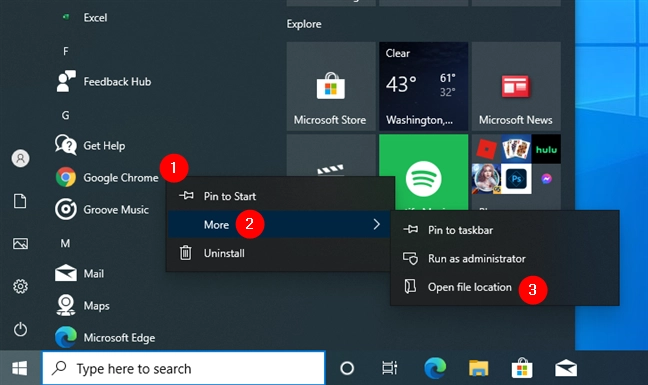Select Open file location

pyautogui.click(x=505, y=287)
